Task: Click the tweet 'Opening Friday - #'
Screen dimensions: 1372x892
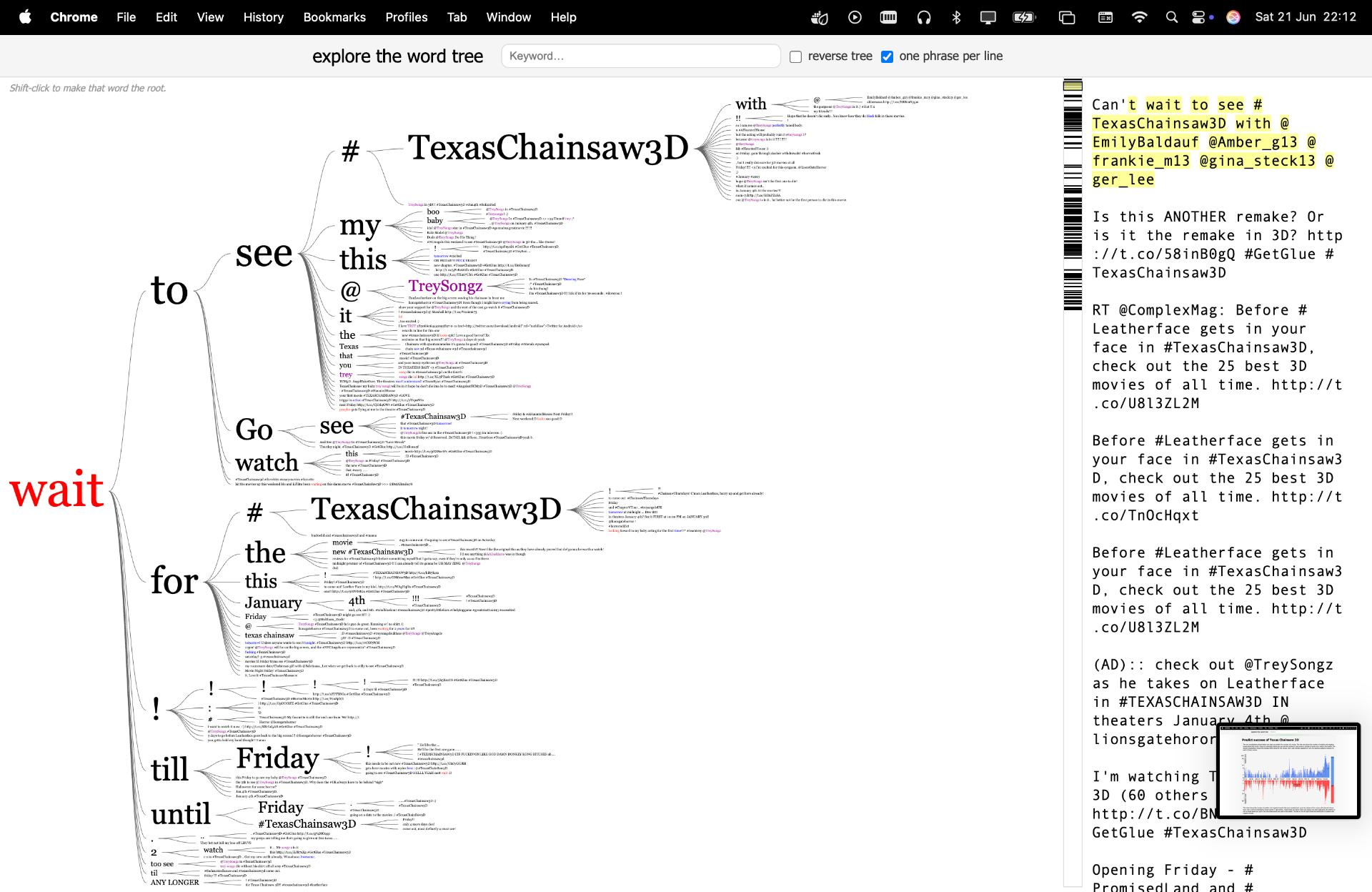Action: (1173, 878)
